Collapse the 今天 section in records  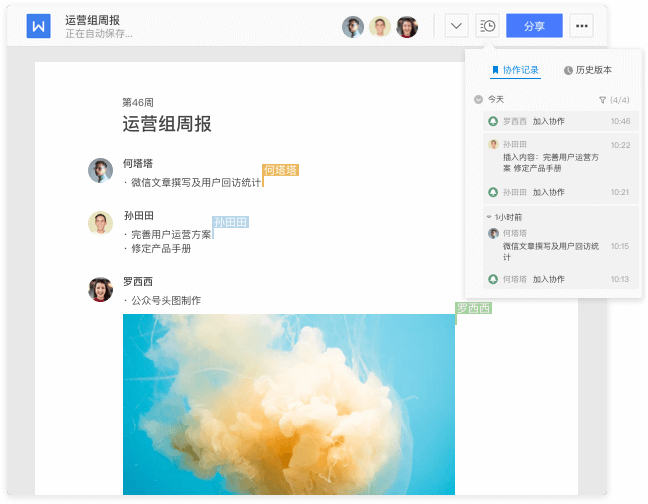[479, 100]
